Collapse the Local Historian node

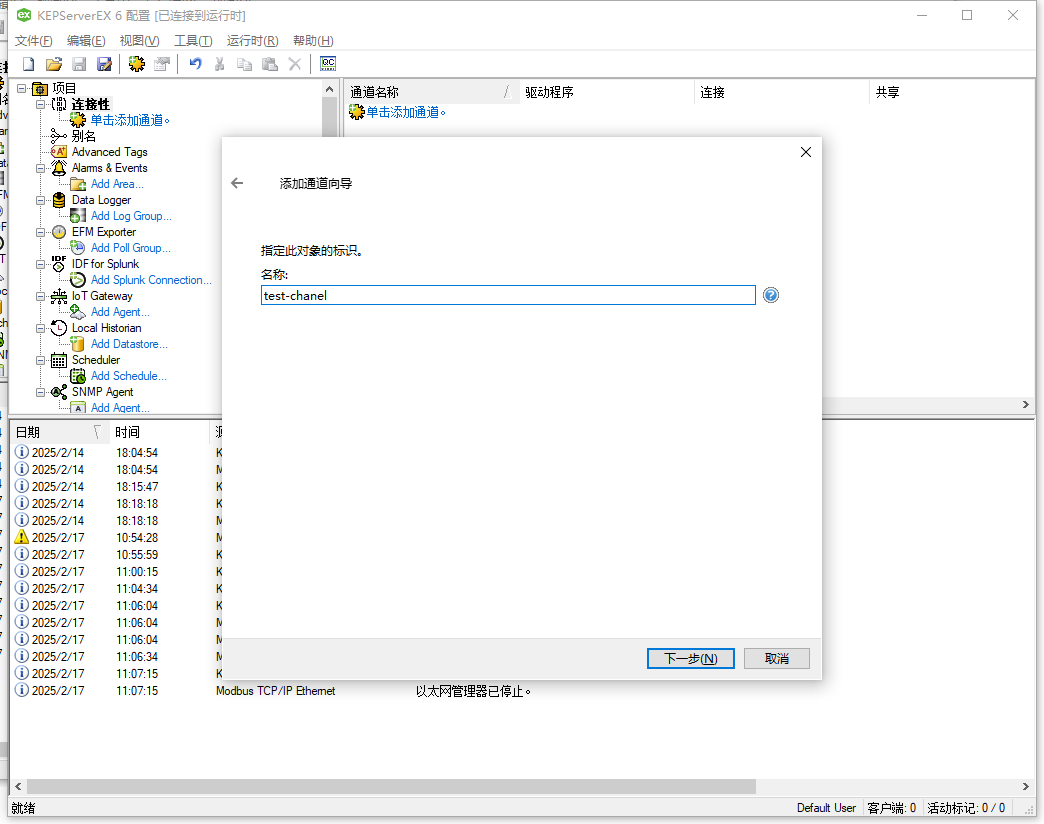[x=41, y=328]
